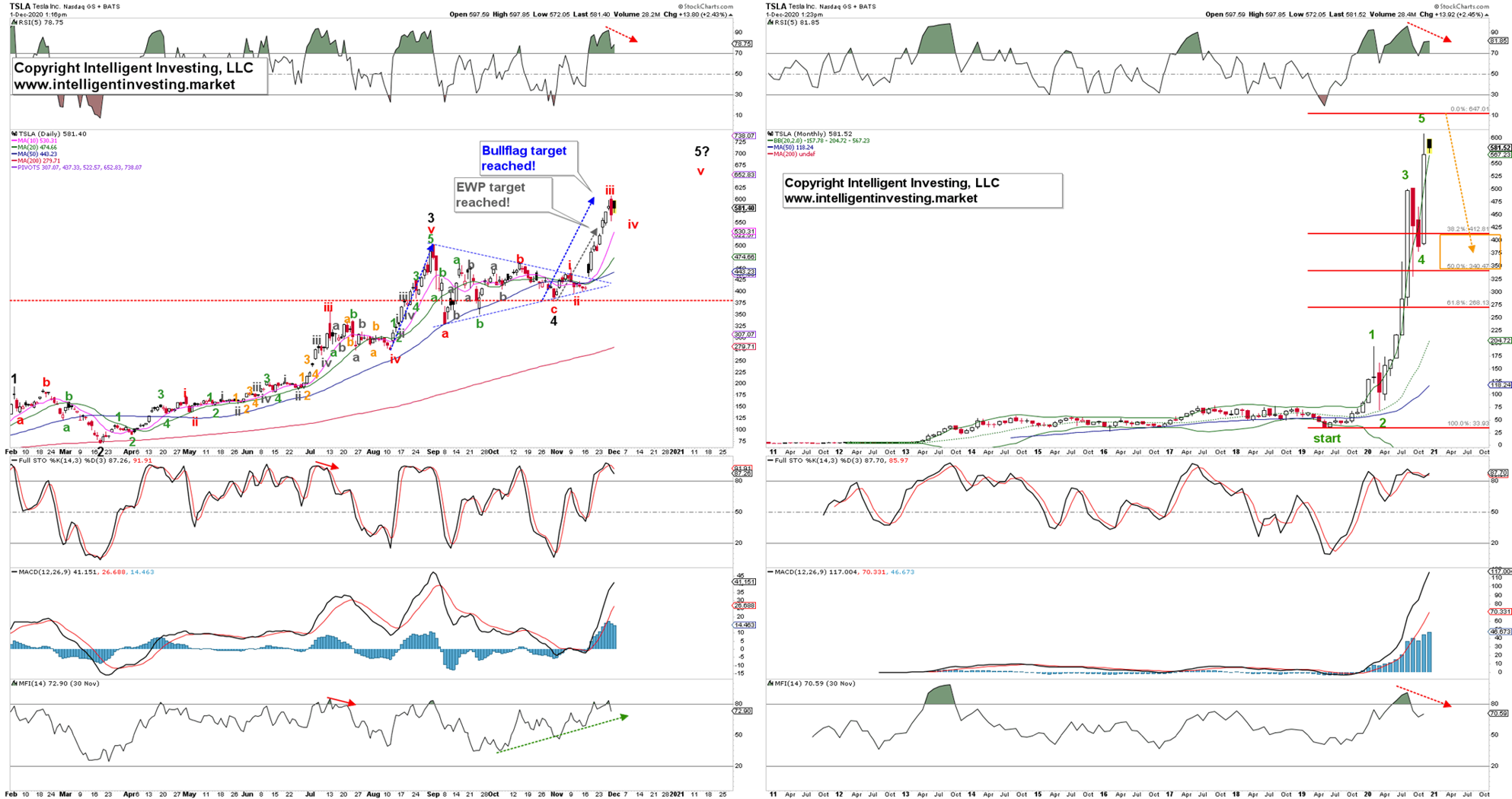Click 'Volume 28.4M' in the monthly chart header
1512x799 pixels.
click(1394, 14)
